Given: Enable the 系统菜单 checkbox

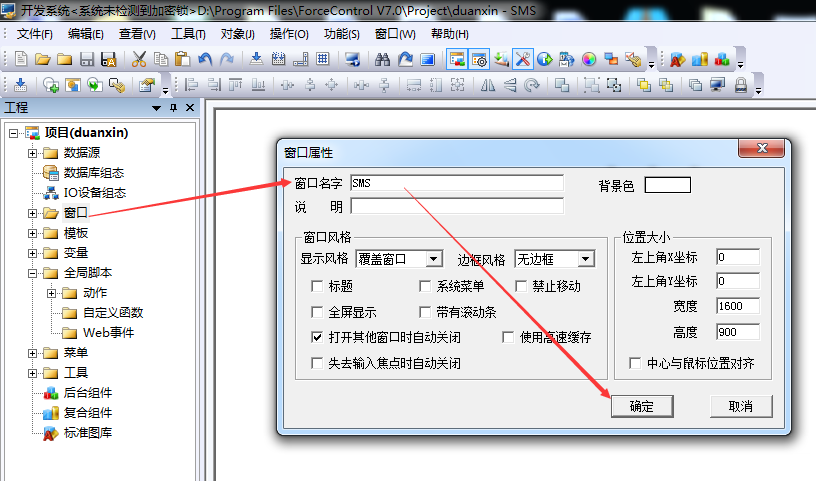Looking at the screenshot, I should click(x=425, y=286).
